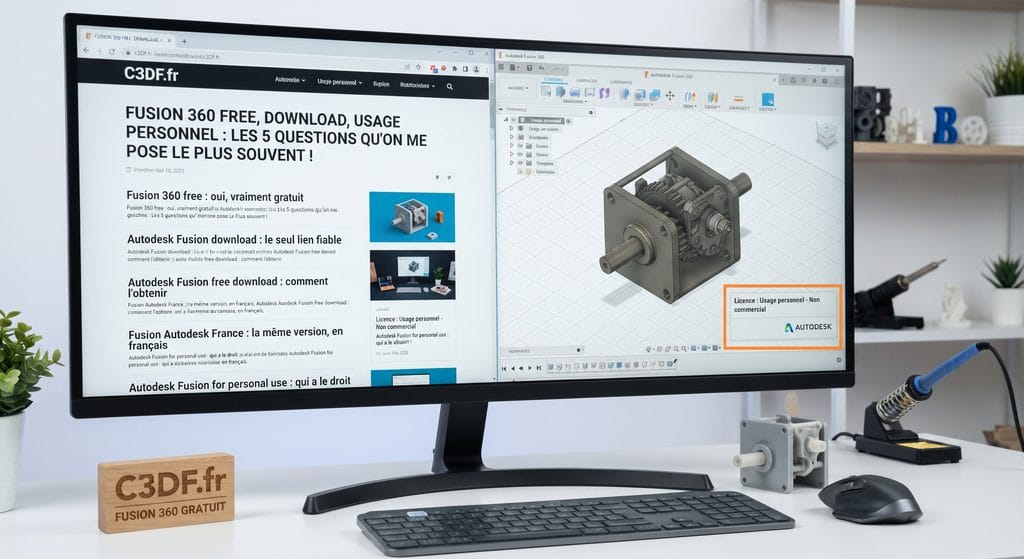Go back using Chrome's back arrow
Image resolution: width=1024 pixels, height=559 pixels.
(86, 50)
